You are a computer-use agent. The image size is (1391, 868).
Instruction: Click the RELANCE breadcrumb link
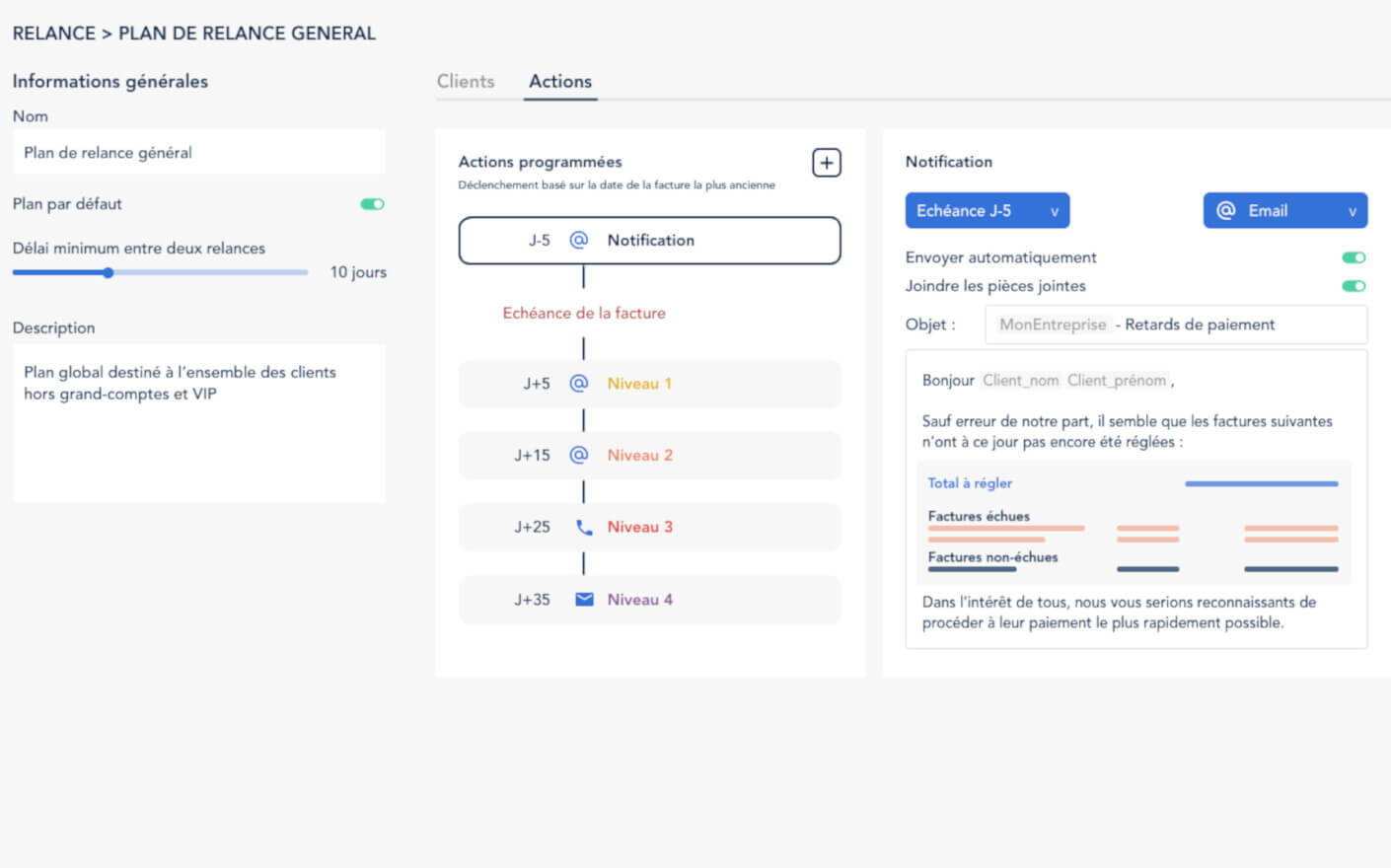coord(54,34)
